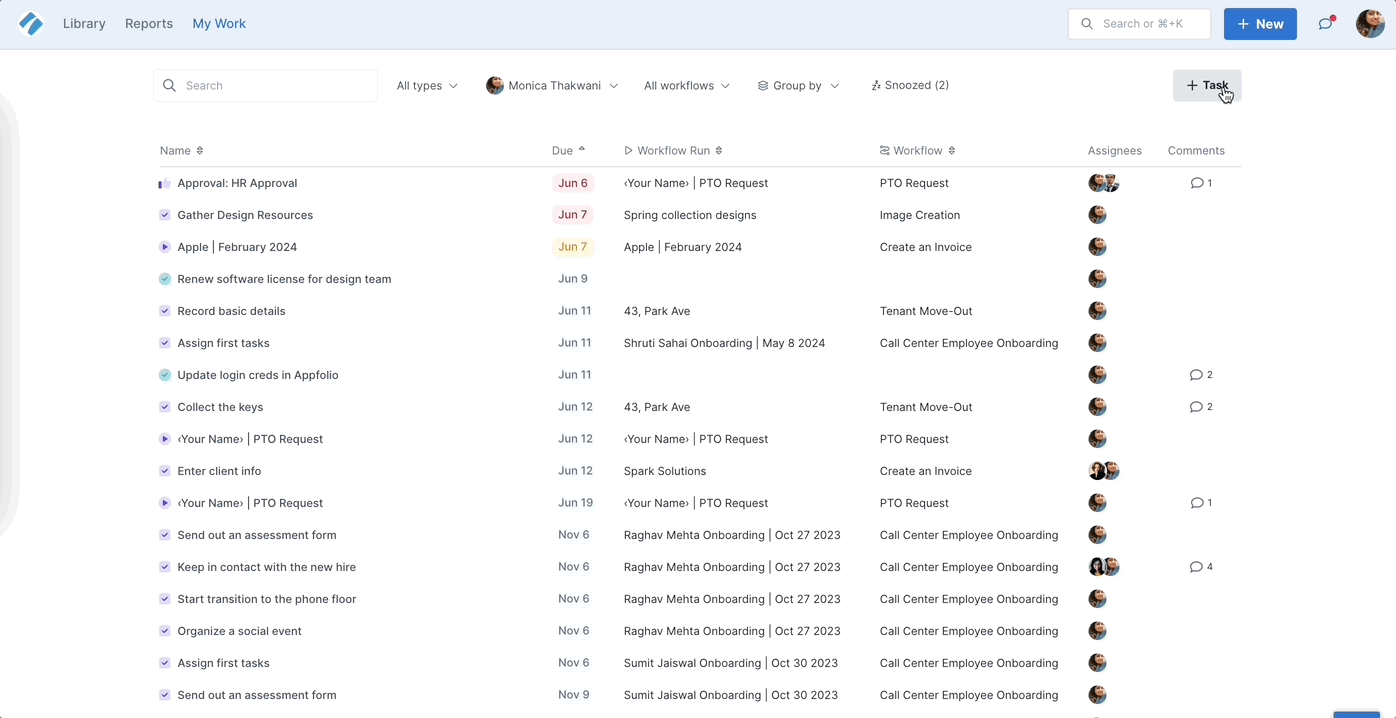The image size is (1396, 718).
Task: Expand the All workflows dropdown
Action: click(687, 86)
